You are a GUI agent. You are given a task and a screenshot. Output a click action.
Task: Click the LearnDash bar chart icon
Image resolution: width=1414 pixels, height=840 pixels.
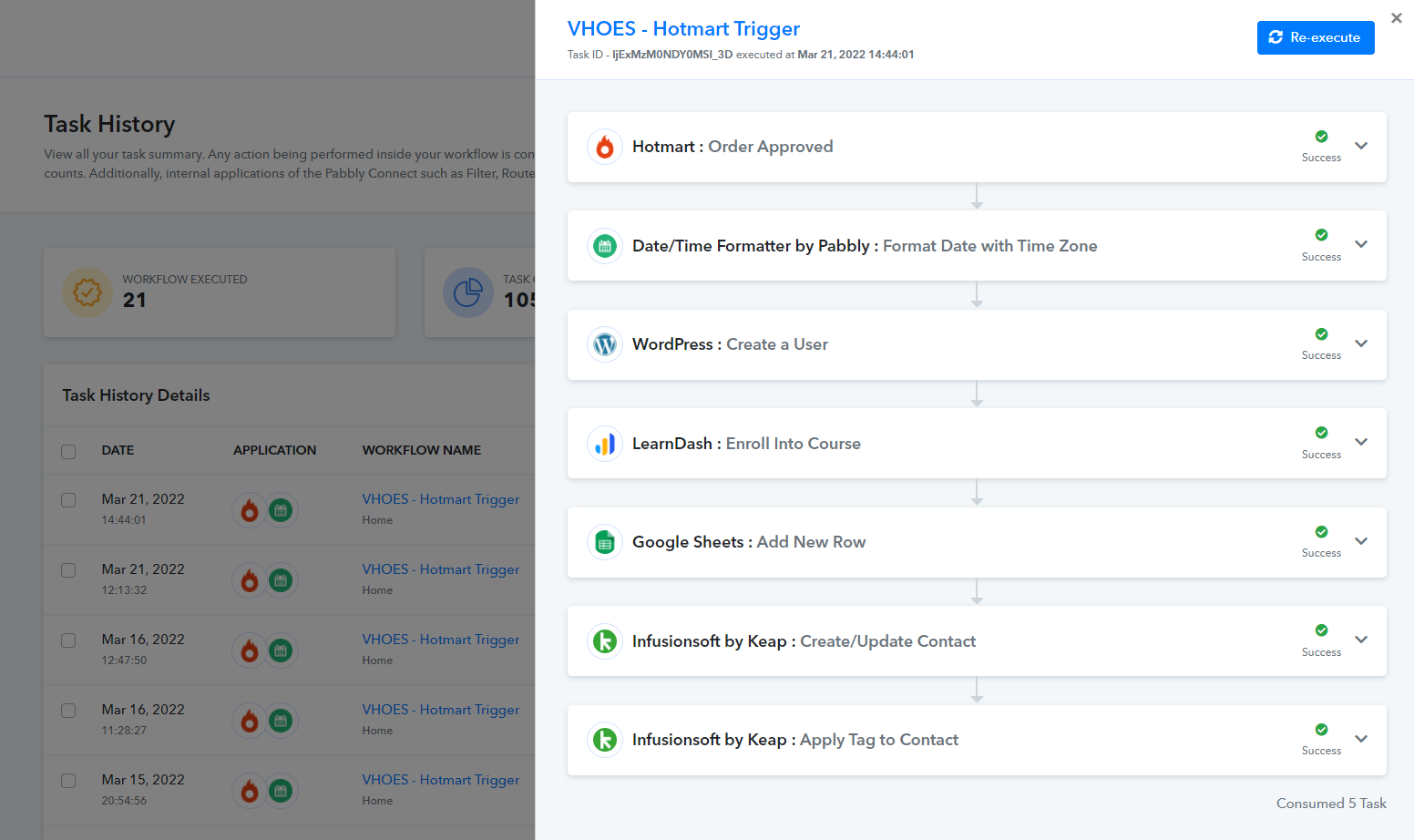[605, 444]
